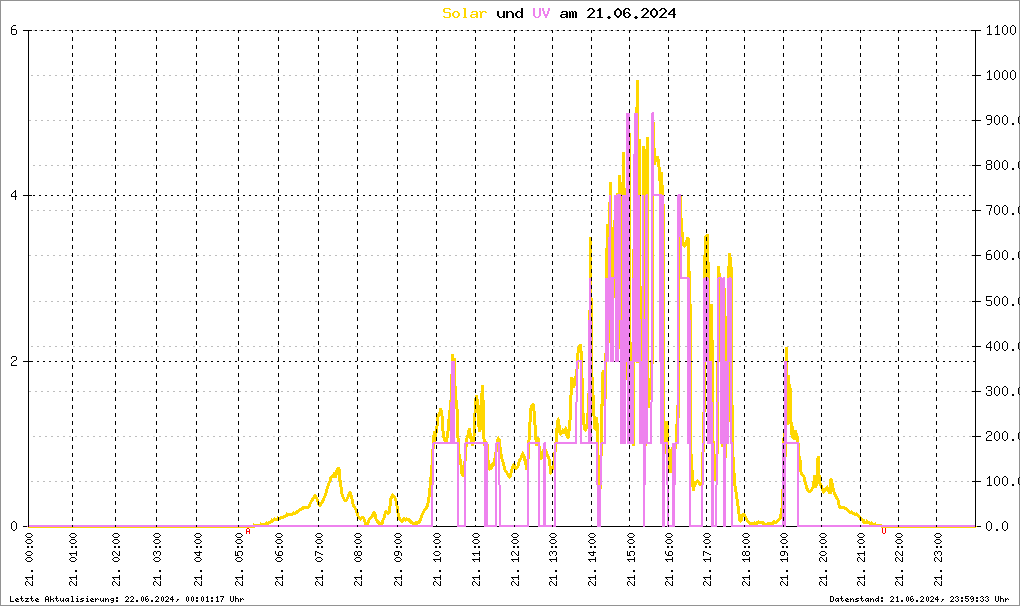The height and width of the screenshot is (606, 1020).
Task: Click left axis label '4'
Action: coord(14,196)
